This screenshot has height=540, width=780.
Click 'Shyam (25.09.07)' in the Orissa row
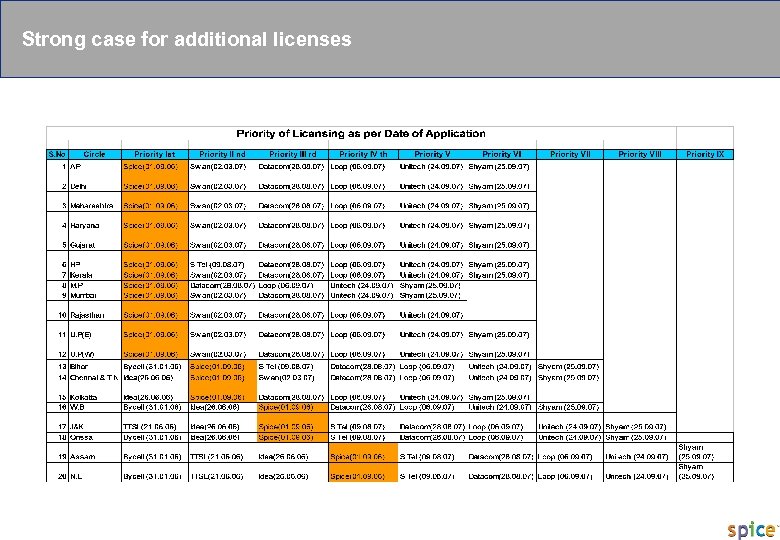click(636, 438)
